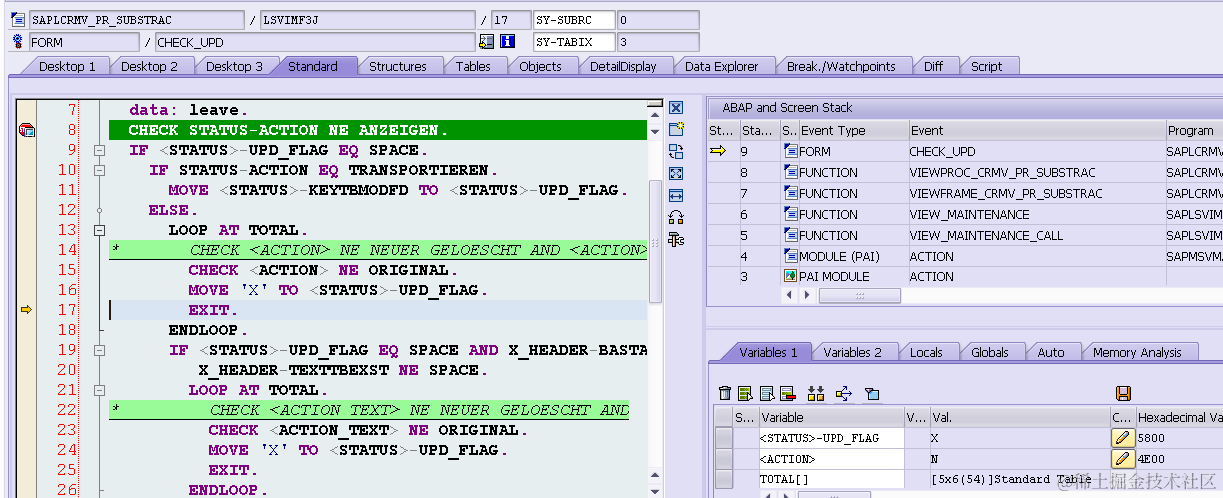
Task: Click the gear icon beside the FORM field
Action: (x=17, y=42)
